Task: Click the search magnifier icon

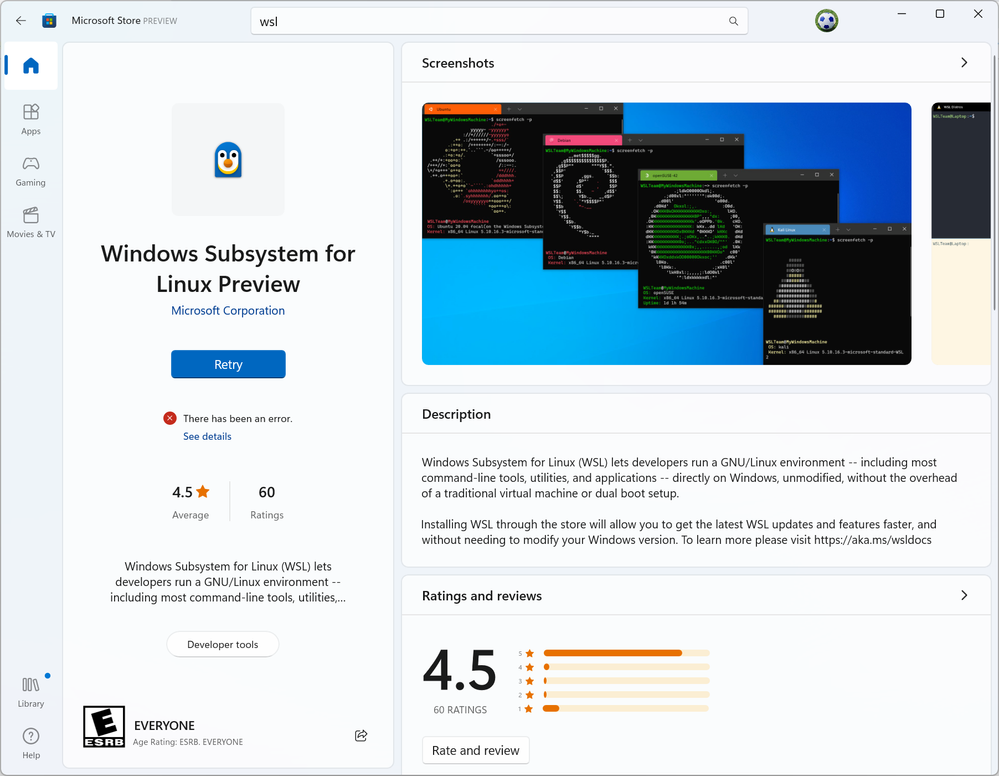Action: tap(733, 21)
